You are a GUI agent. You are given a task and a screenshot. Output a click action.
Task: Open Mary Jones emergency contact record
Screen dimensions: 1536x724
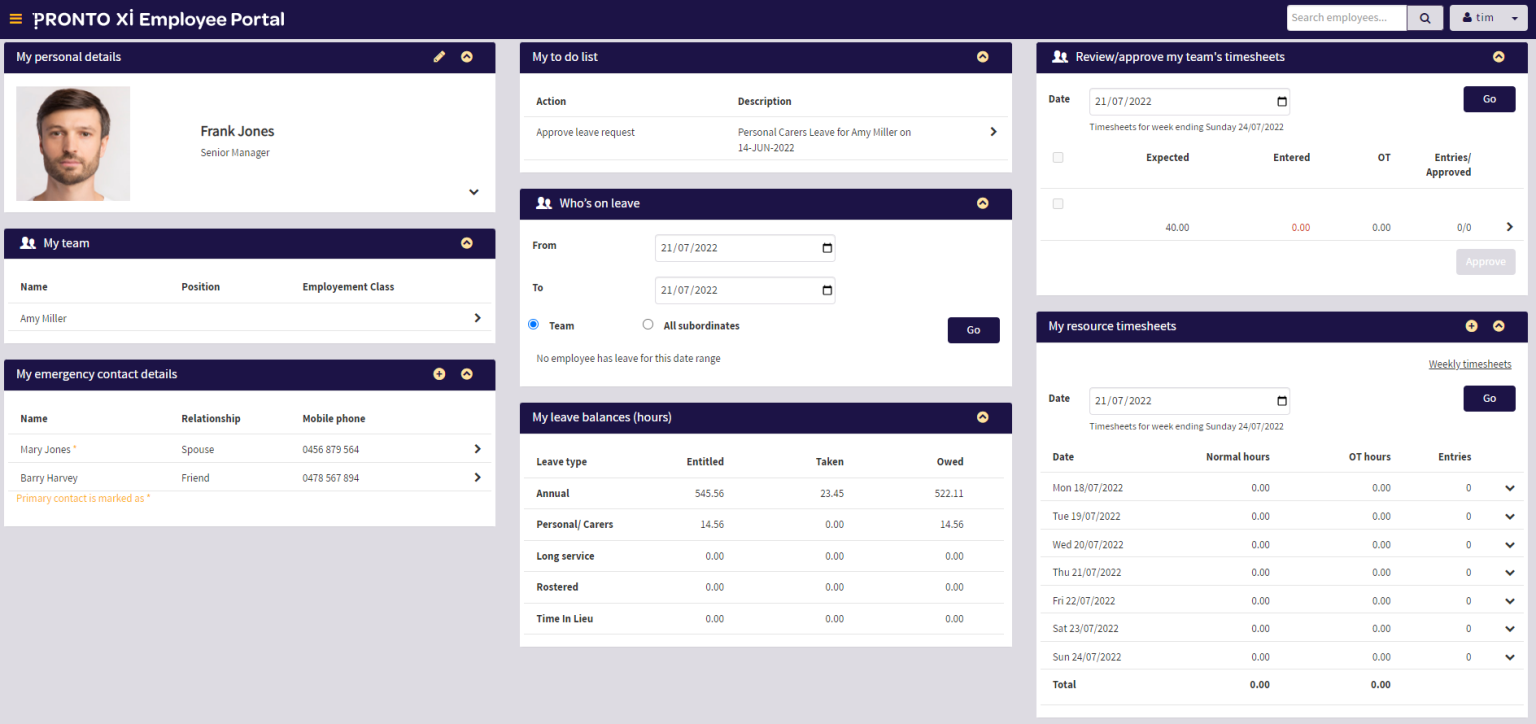click(478, 448)
